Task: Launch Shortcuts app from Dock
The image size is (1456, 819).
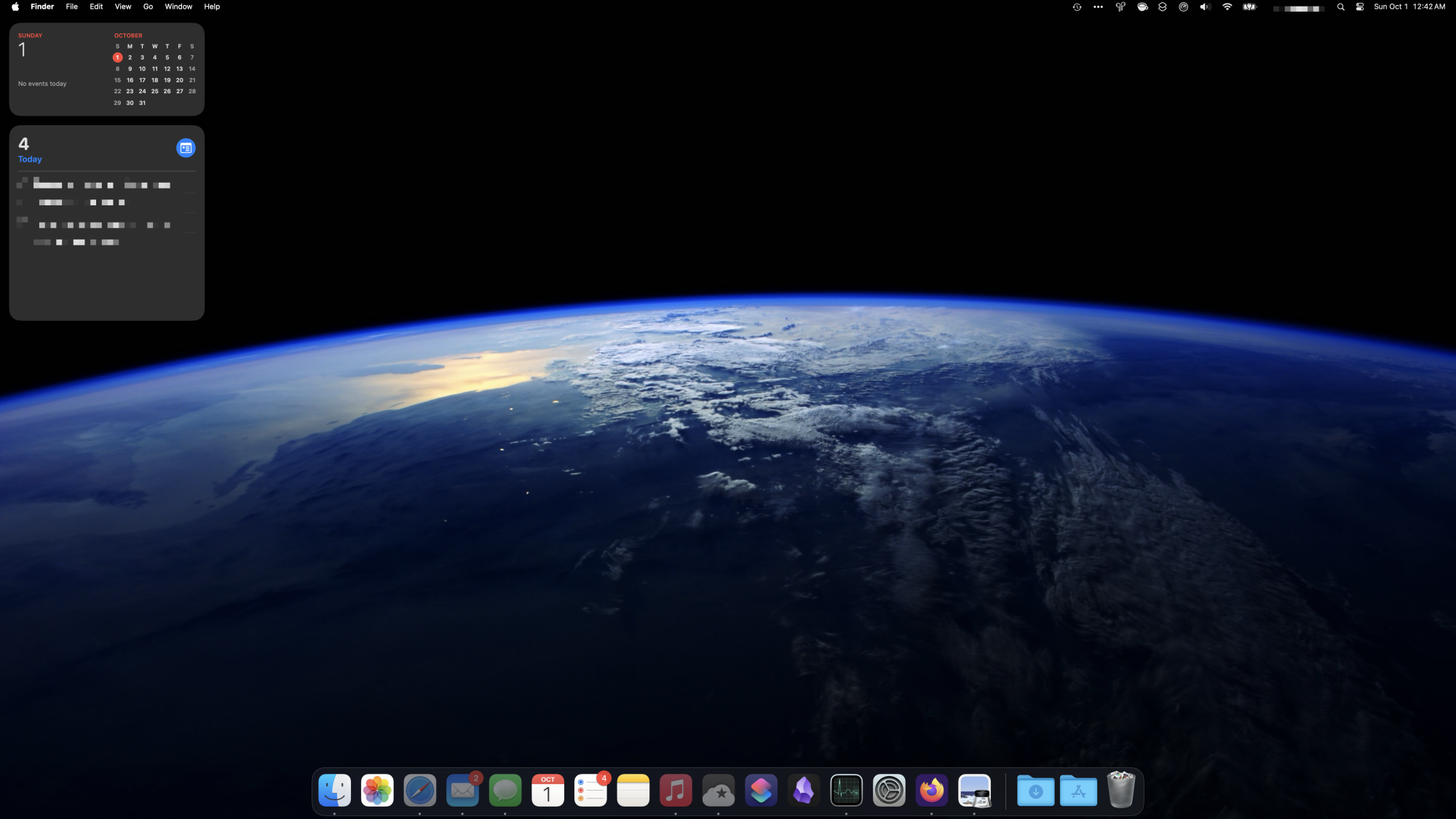Action: [761, 790]
